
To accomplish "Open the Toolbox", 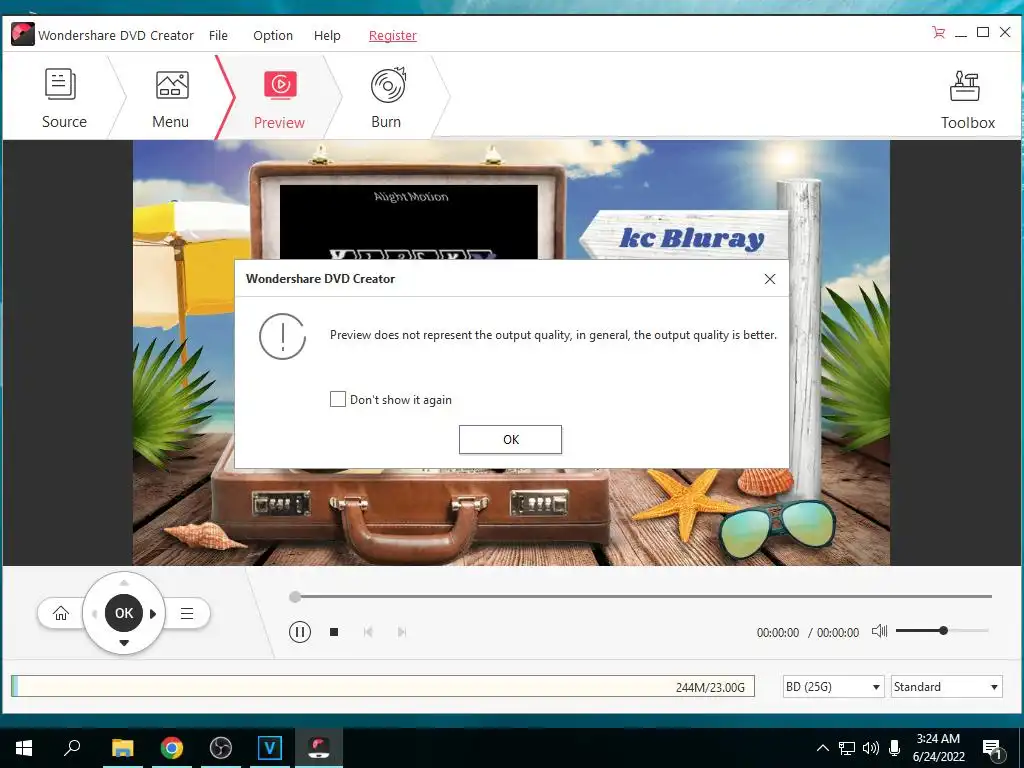I will click(x=967, y=100).
